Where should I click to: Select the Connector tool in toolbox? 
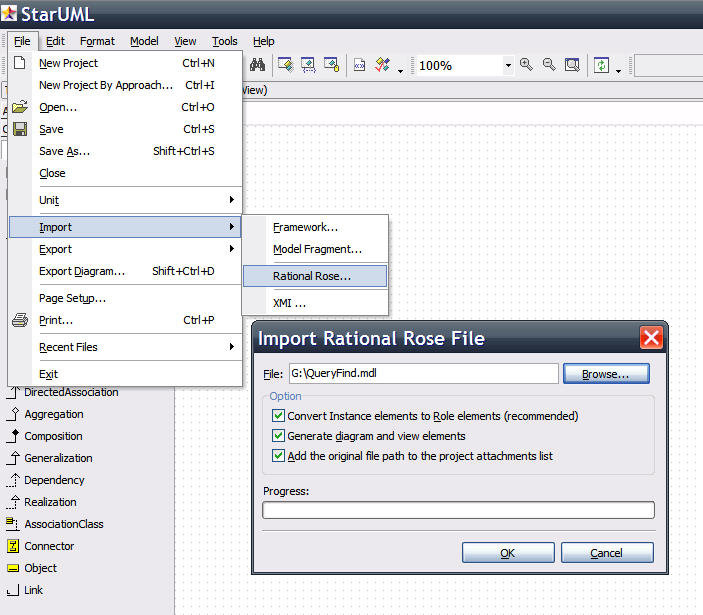point(49,546)
